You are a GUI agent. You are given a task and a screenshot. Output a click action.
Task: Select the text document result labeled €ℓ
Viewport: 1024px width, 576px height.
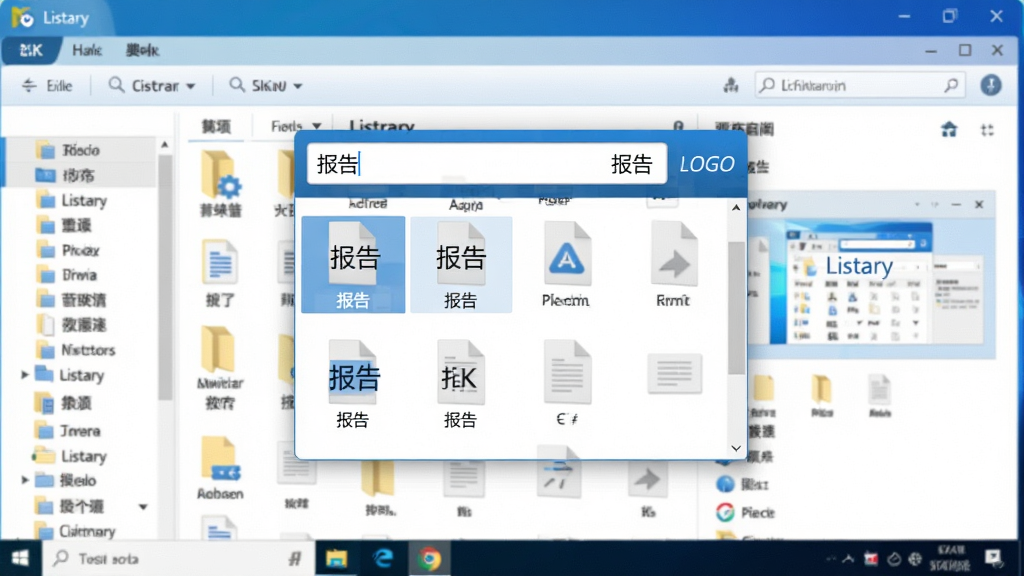coord(567,384)
